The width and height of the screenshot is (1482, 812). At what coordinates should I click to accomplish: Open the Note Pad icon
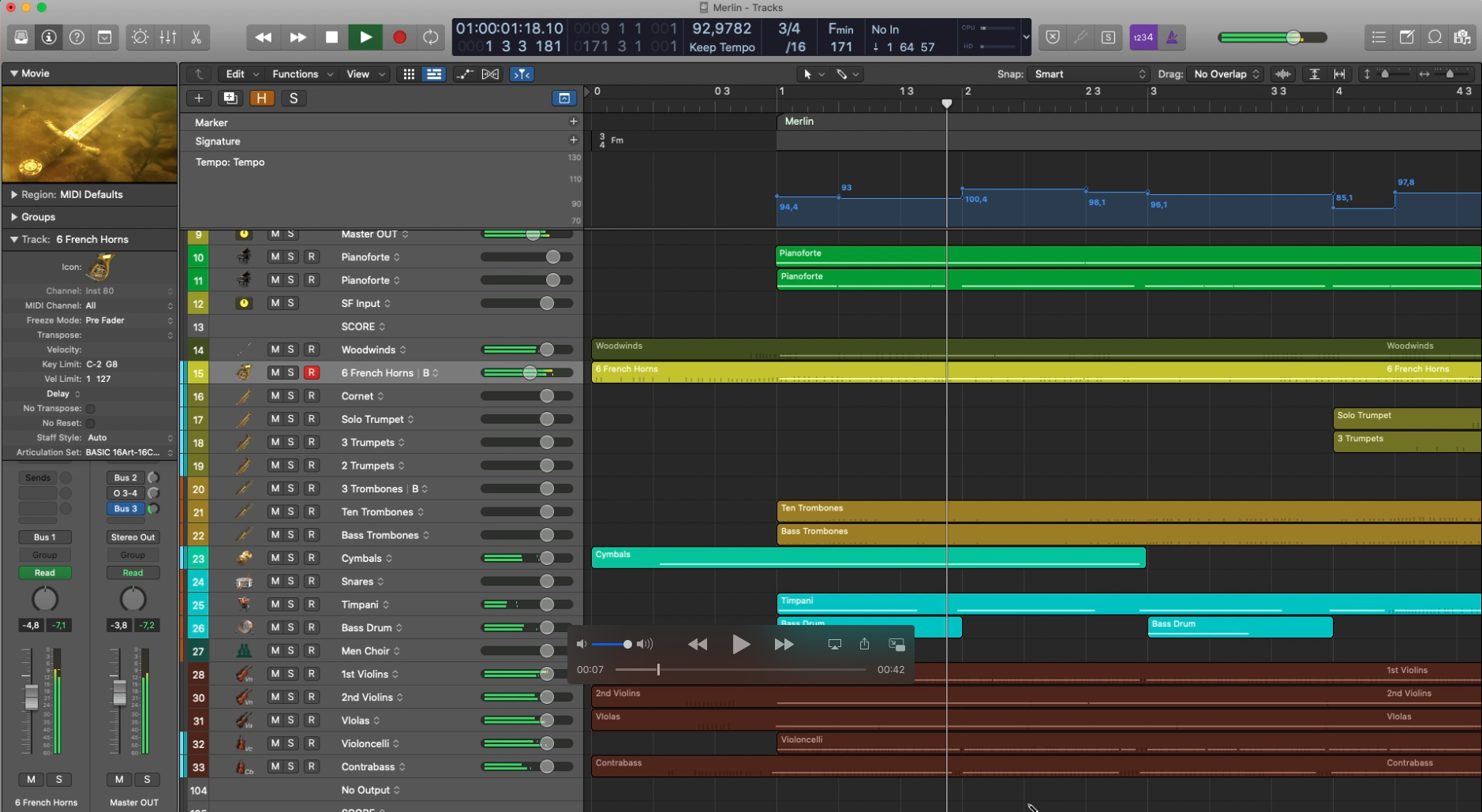point(1406,37)
